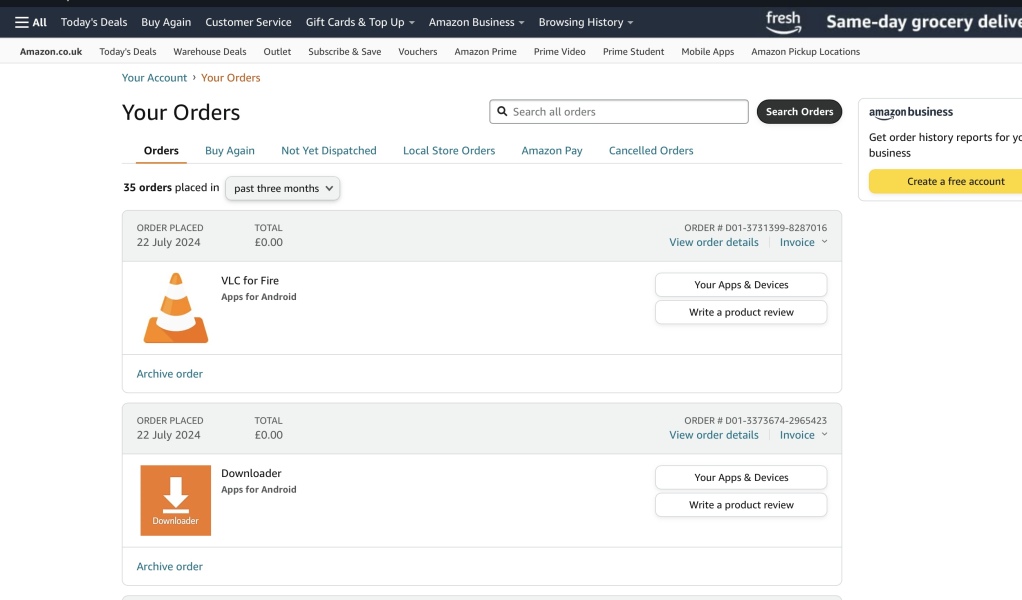The height and width of the screenshot is (600, 1022).
Task: Go to Your Account breadcrumb link
Action: coord(154,78)
